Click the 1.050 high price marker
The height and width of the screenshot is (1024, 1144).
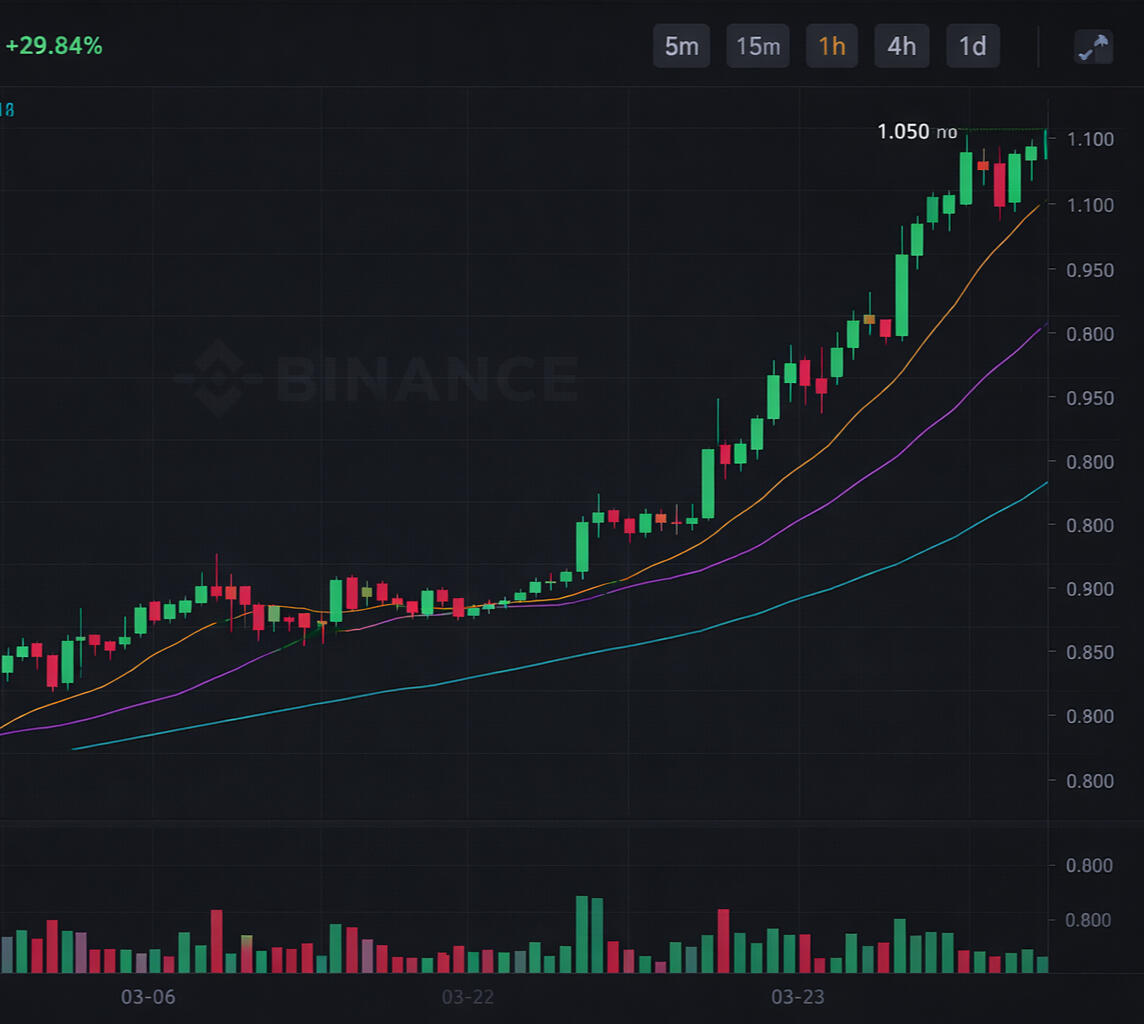903,132
